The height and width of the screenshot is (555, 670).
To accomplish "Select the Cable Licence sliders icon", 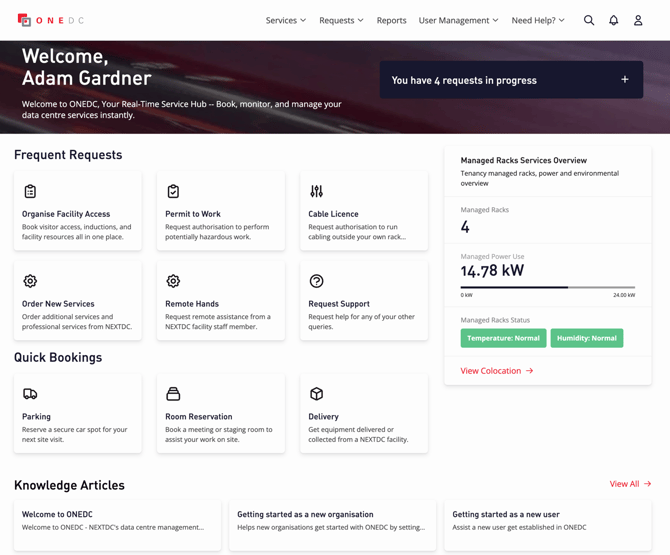I will 317,191.
